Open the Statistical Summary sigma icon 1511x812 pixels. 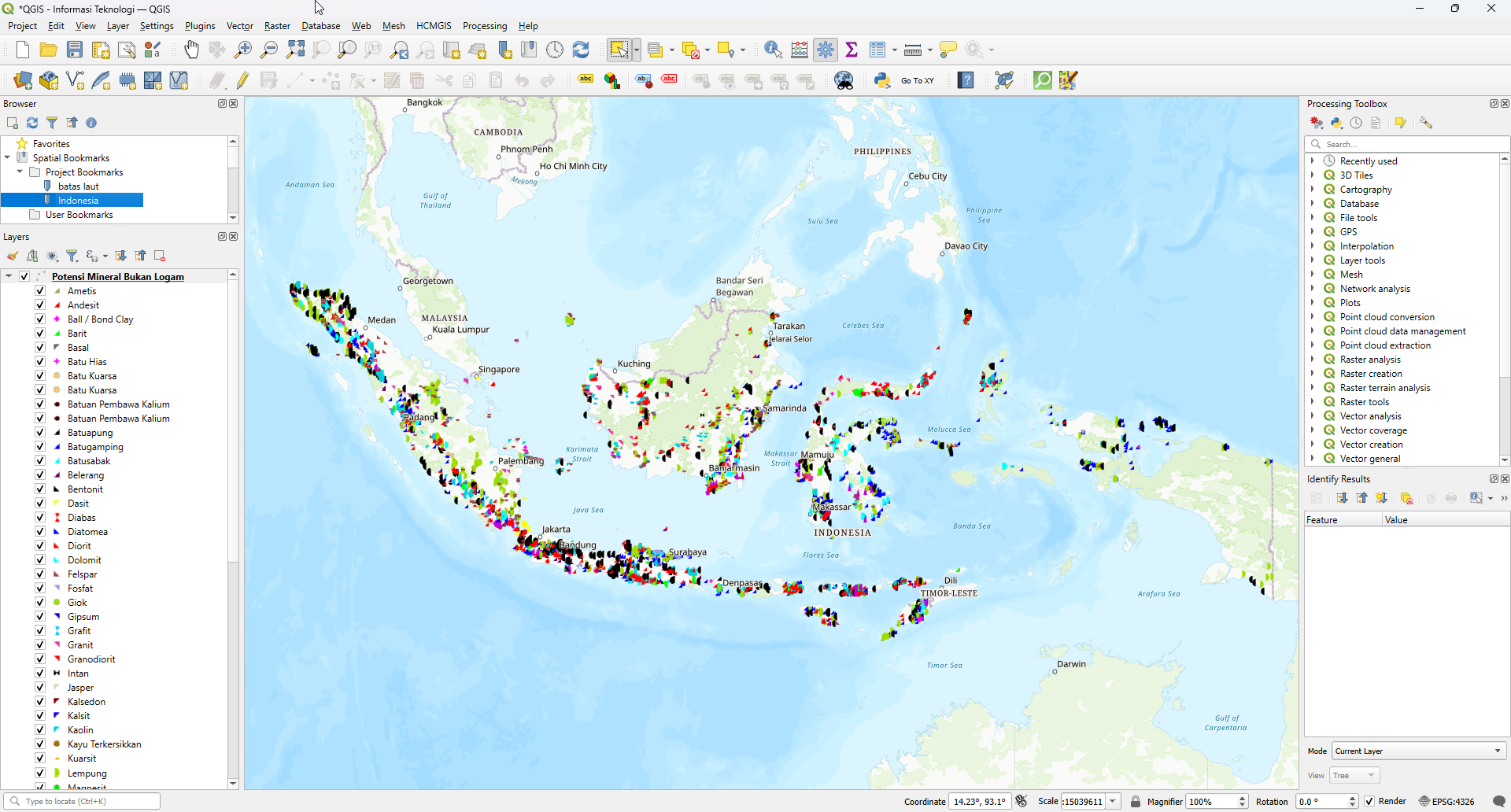(852, 50)
